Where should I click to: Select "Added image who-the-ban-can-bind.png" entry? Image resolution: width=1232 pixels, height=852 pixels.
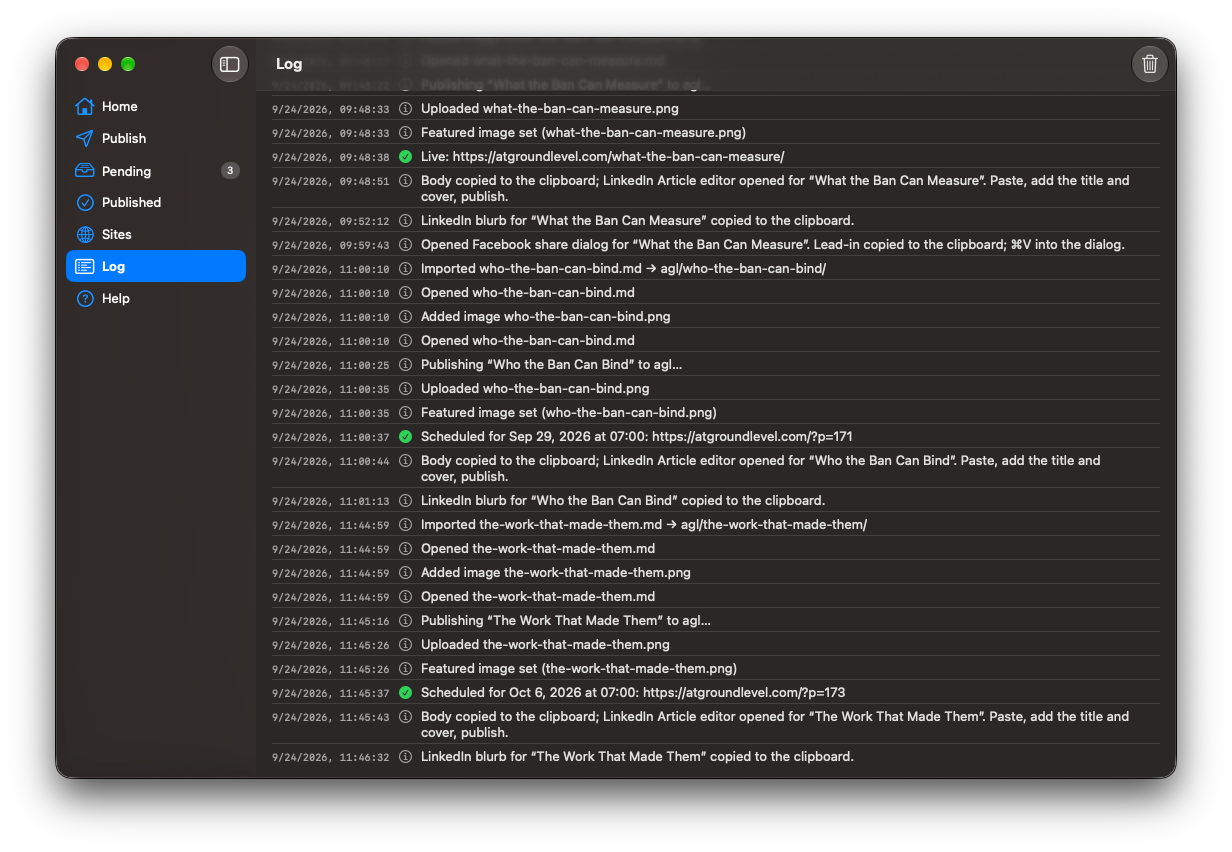click(x=716, y=316)
